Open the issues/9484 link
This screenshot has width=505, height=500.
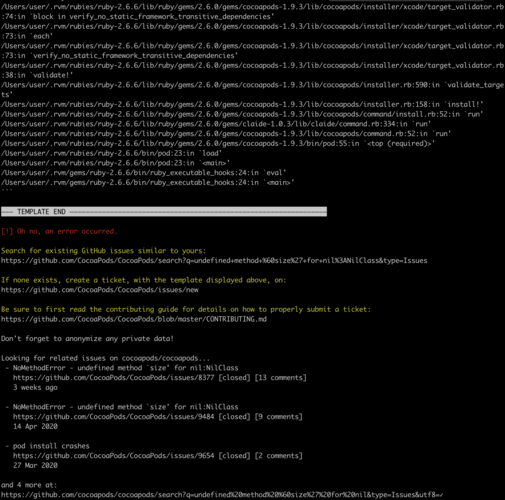pyautogui.click(x=113, y=417)
